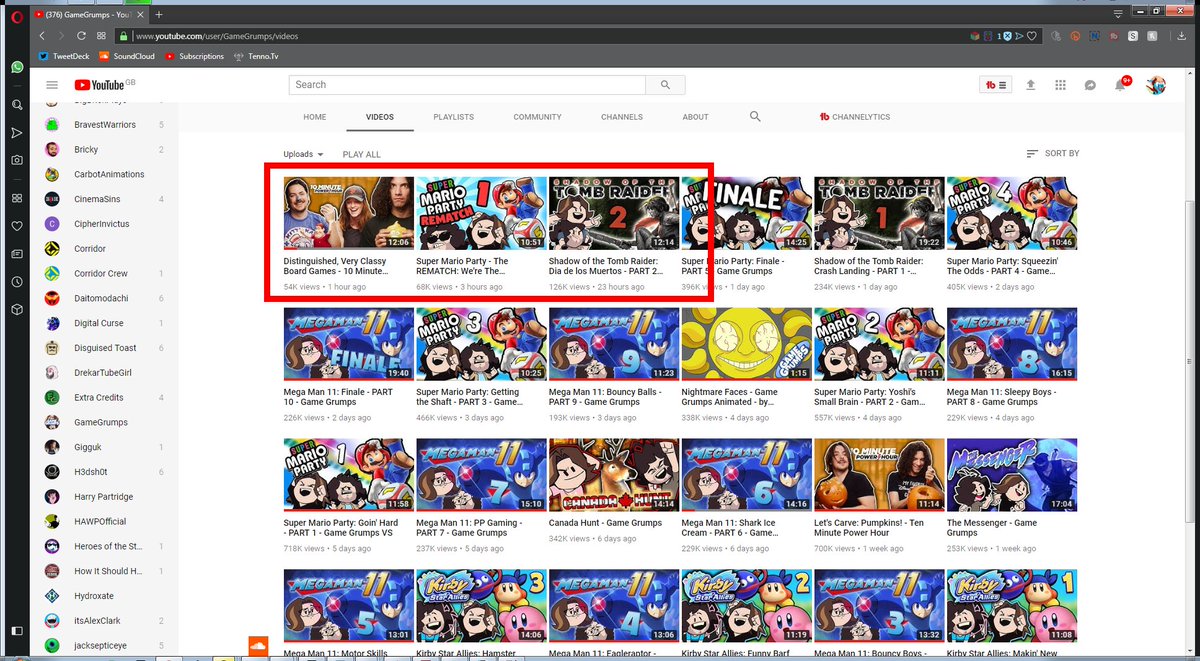Open the GameGrumps subscription in the sidebar
This screenshot has height=661, width=1200.
(x=100, y=422)
